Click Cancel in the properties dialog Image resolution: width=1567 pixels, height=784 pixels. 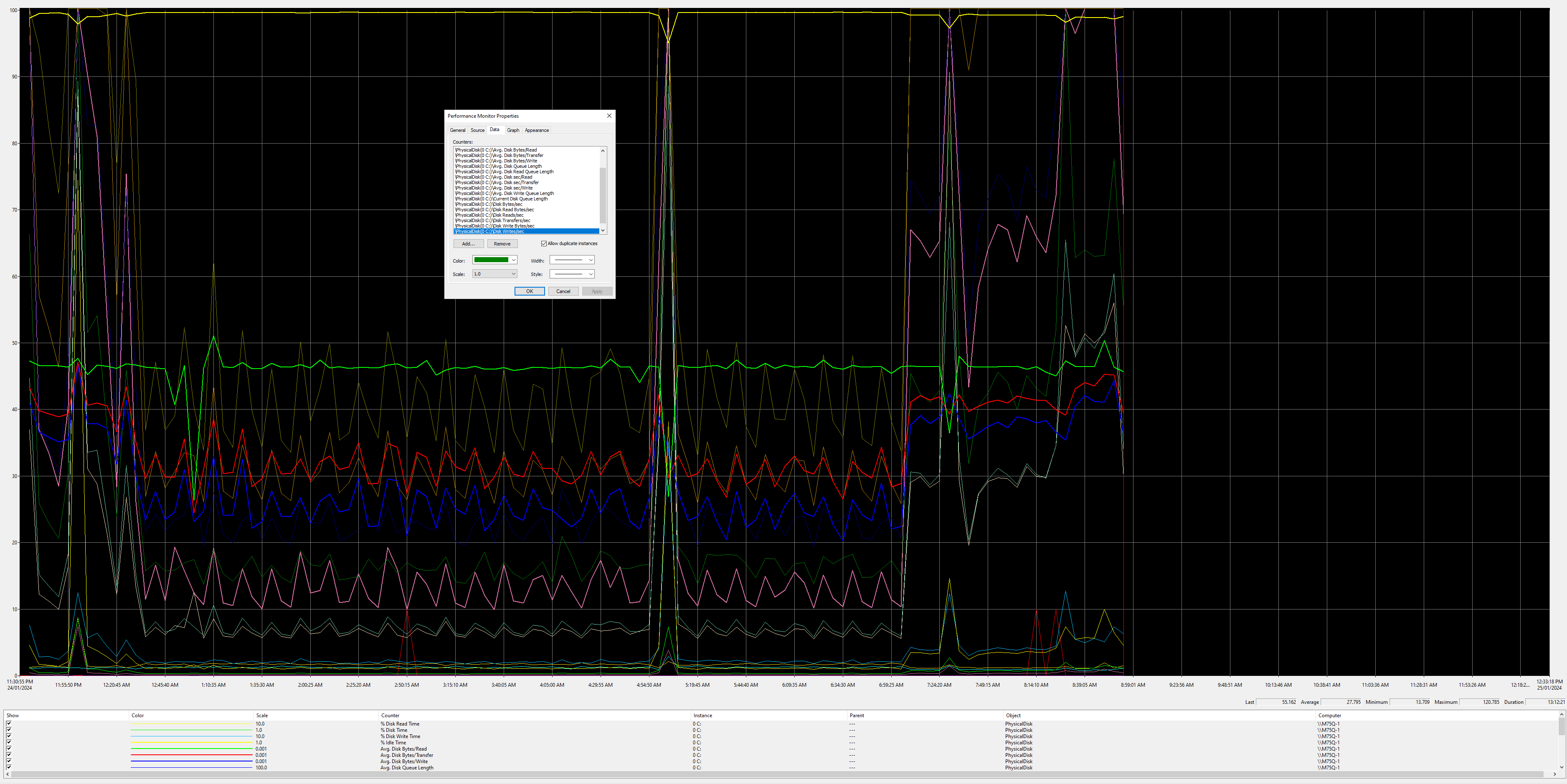pyautogui.click(x=563, y=291)
